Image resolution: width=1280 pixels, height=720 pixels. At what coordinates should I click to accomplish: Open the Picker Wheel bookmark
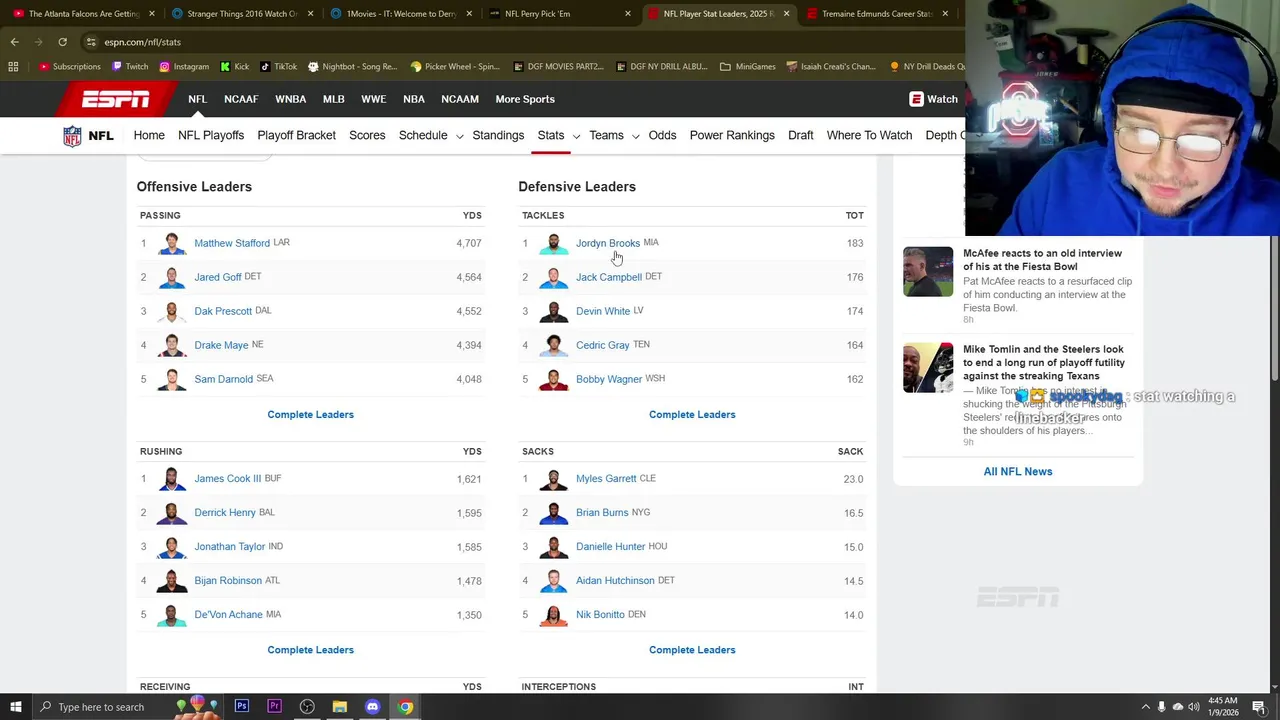click(455, 67)
